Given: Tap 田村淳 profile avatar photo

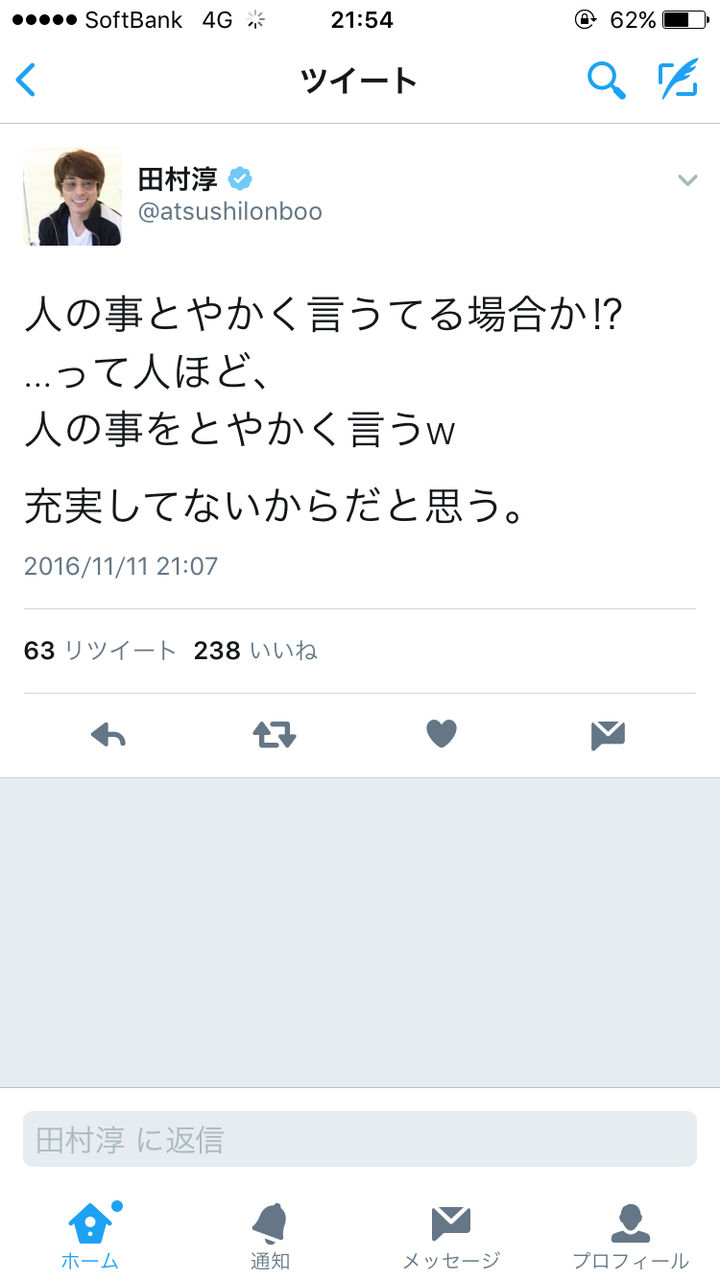Looking at the screenshot, I should click(x=72, y=196).
